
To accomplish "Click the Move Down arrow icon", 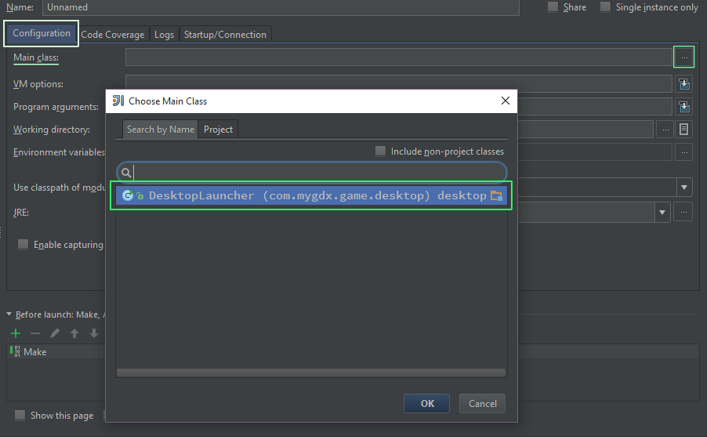I will [94, 333].
